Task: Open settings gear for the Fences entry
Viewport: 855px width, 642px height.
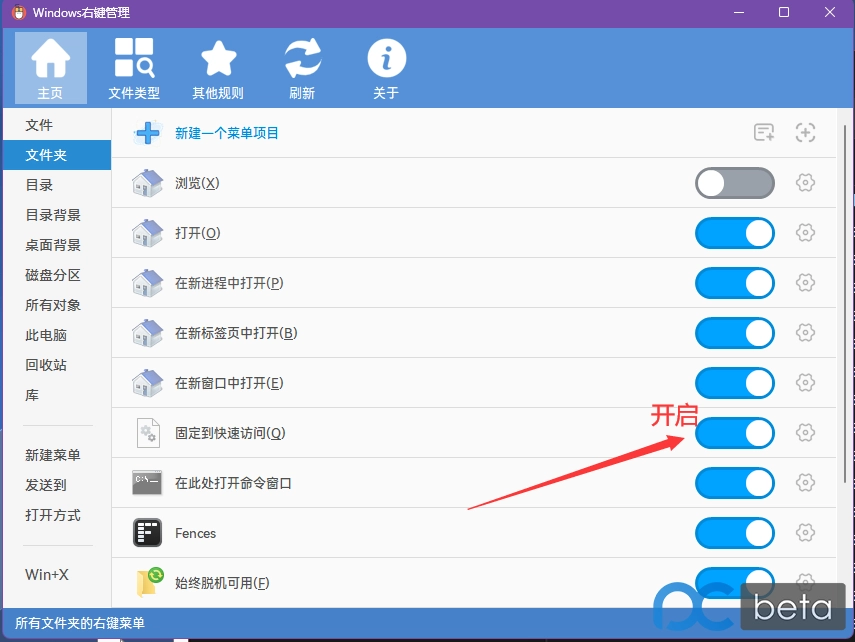Action: pyautogui.click(x=805, y=533)
